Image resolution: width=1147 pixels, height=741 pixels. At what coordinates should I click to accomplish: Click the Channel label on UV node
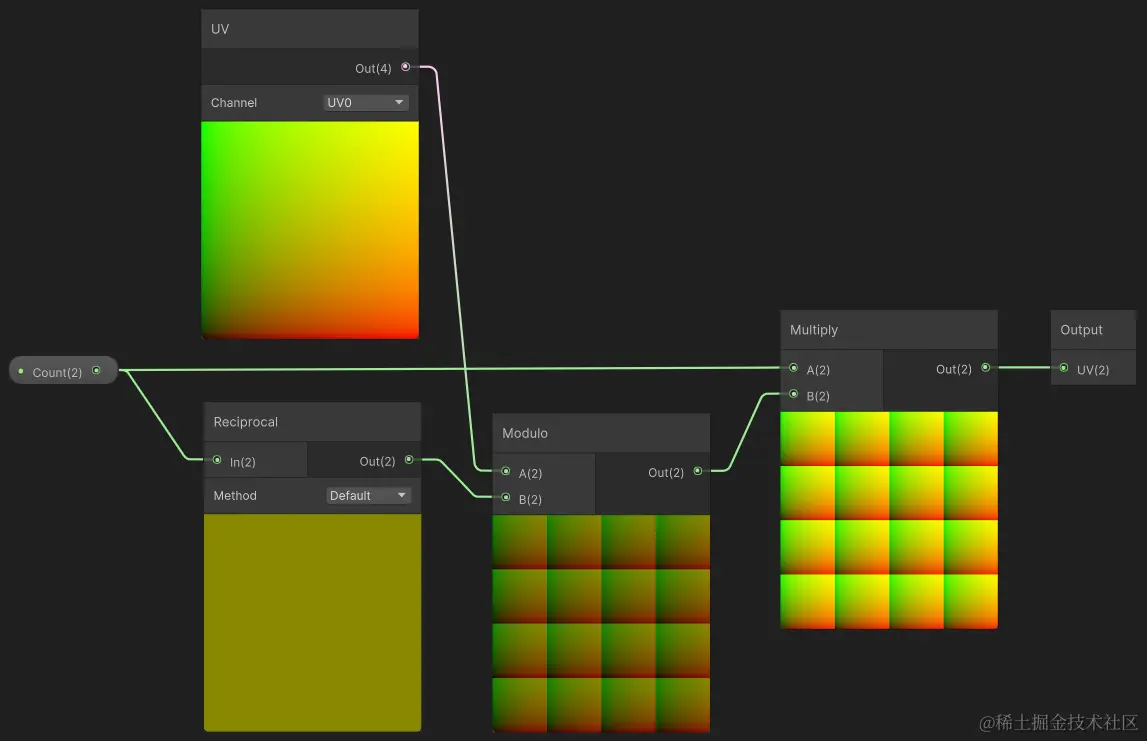(234, 102)
